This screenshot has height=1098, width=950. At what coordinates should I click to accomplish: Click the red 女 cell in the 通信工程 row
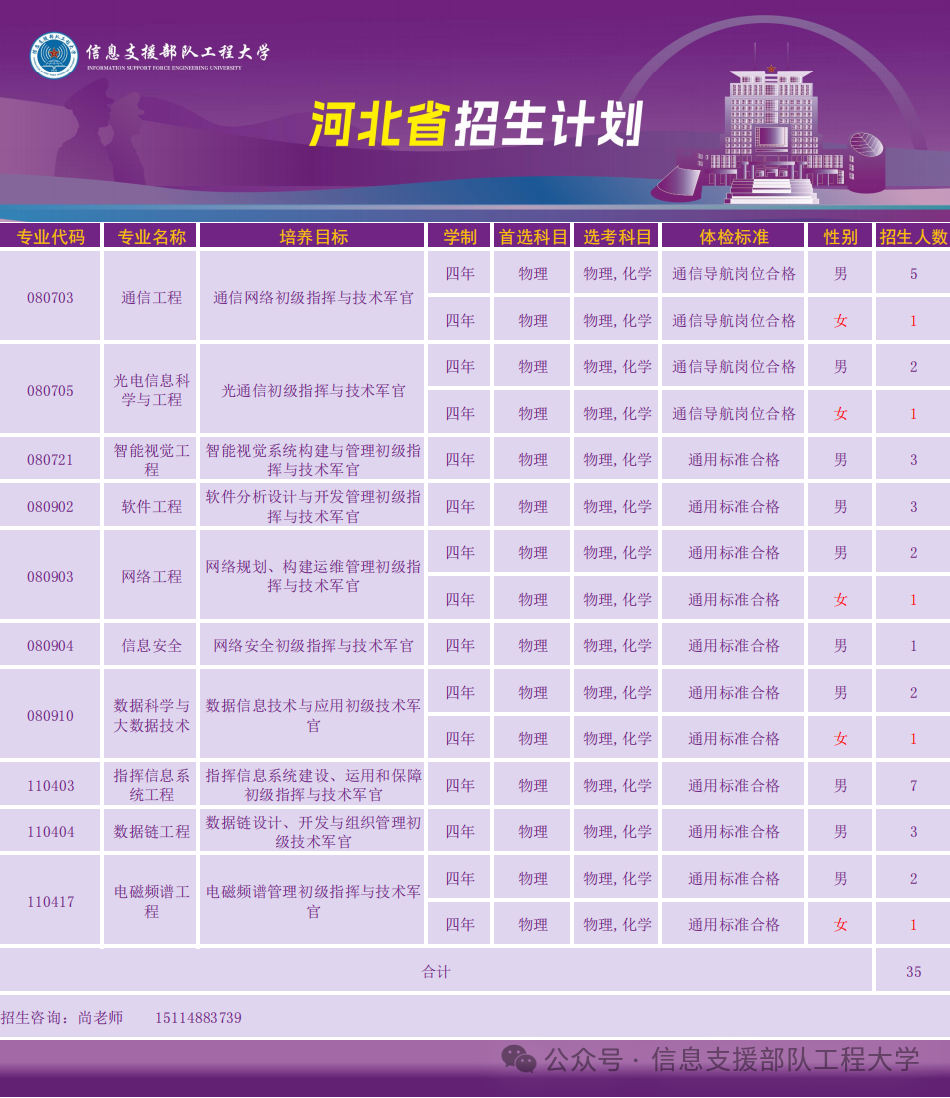click(840, 321)
